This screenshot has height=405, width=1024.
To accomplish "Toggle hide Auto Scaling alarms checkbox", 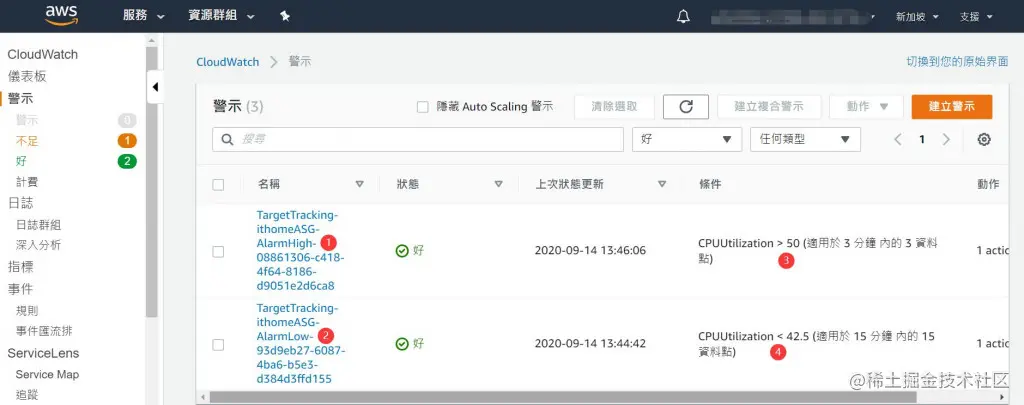I will coord(423,106).
